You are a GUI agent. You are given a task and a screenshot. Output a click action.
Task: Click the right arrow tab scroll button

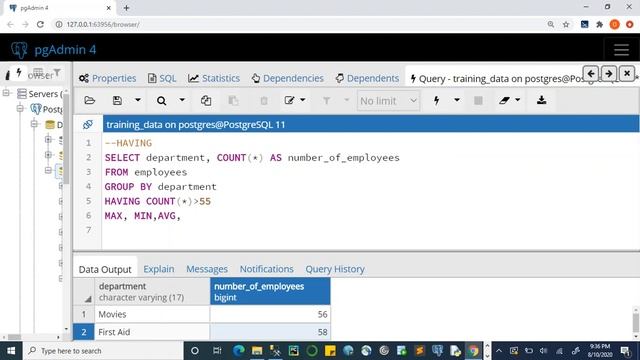[609, 74]
